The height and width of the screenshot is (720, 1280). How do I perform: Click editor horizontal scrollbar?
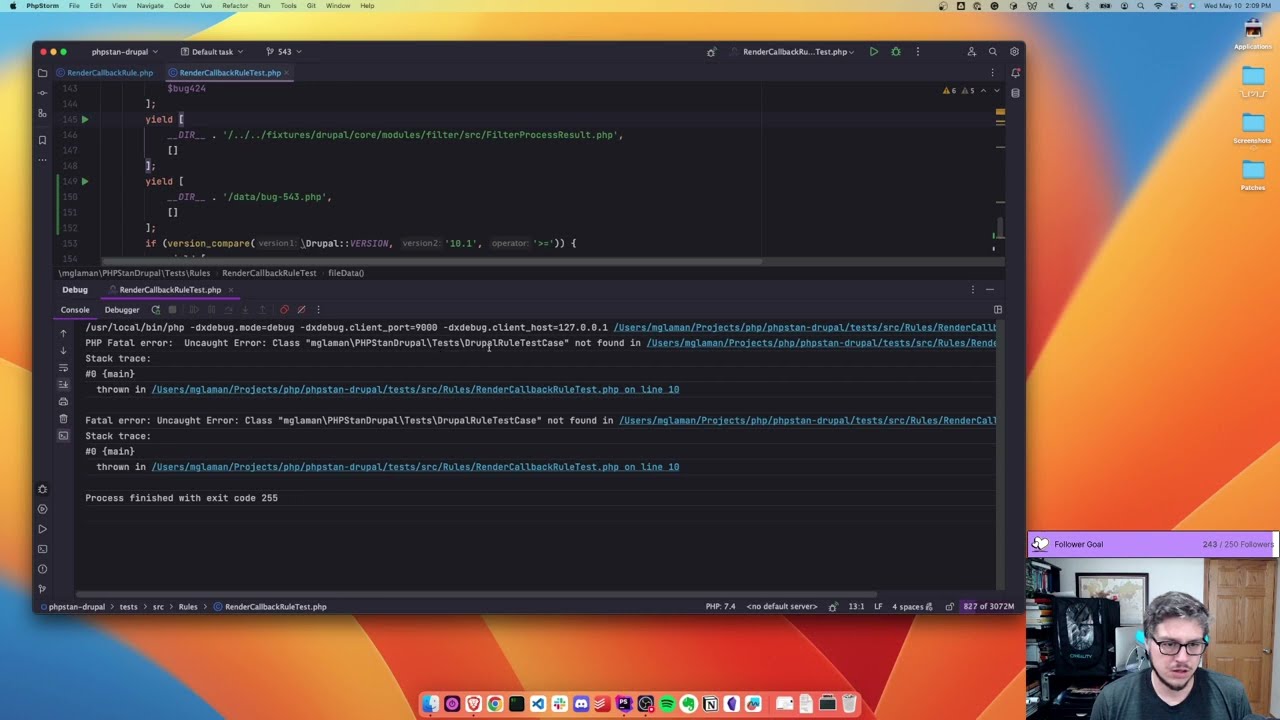click(x=430, y=262)
